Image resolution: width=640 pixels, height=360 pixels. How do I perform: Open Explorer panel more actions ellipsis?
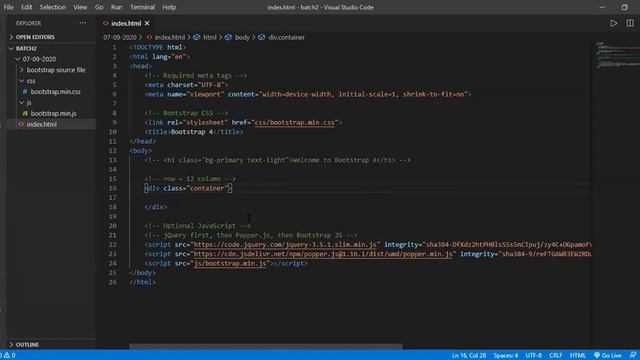pos(83,23)
